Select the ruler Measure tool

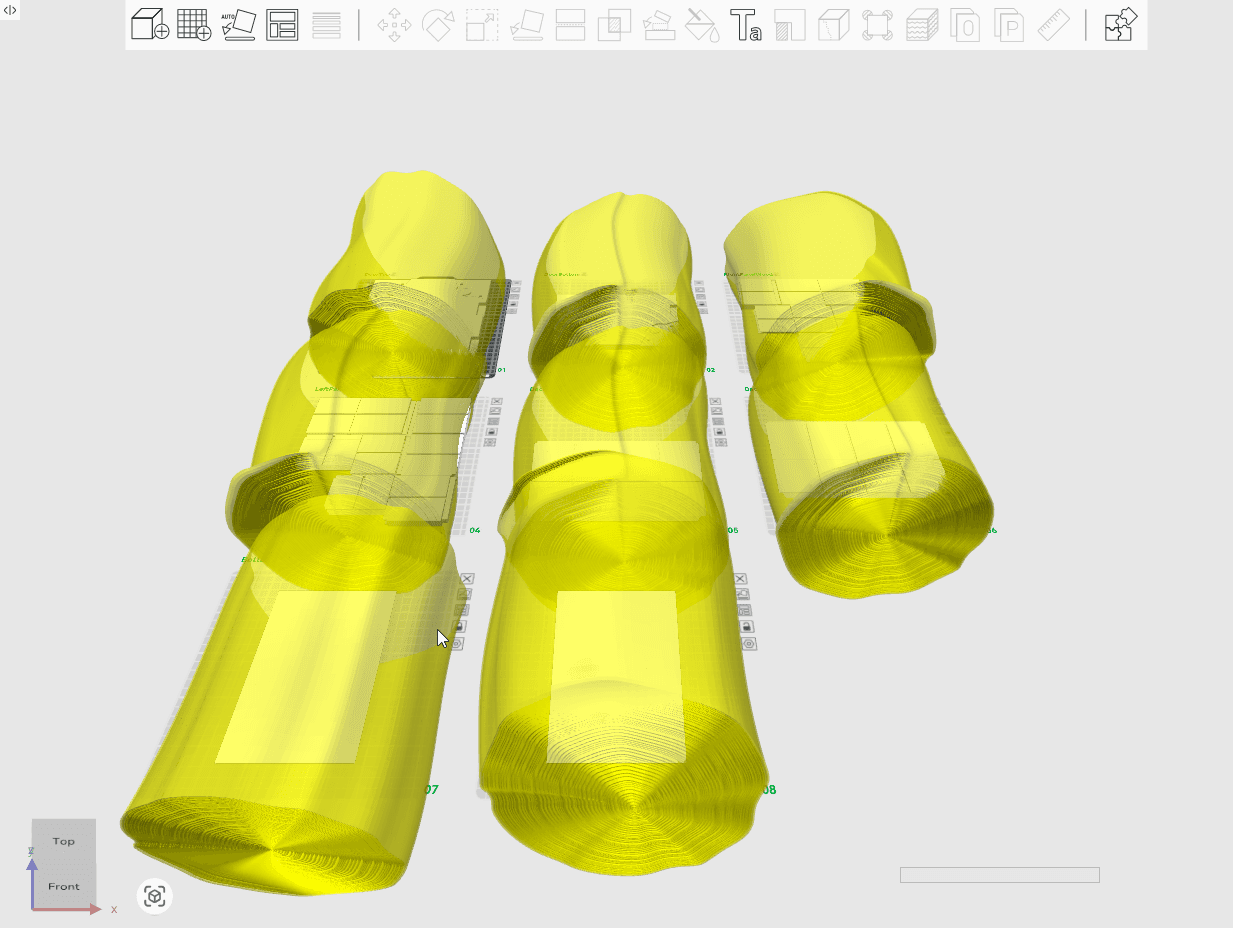[x=1054, y=25]
